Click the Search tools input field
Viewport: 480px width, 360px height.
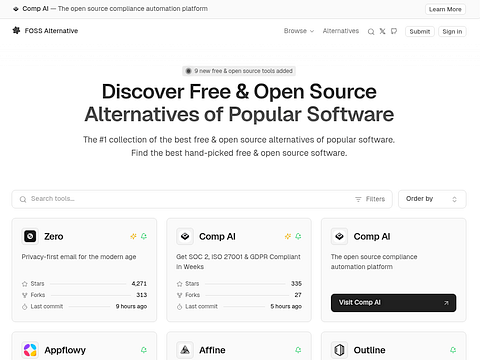[x=187, y=199]
